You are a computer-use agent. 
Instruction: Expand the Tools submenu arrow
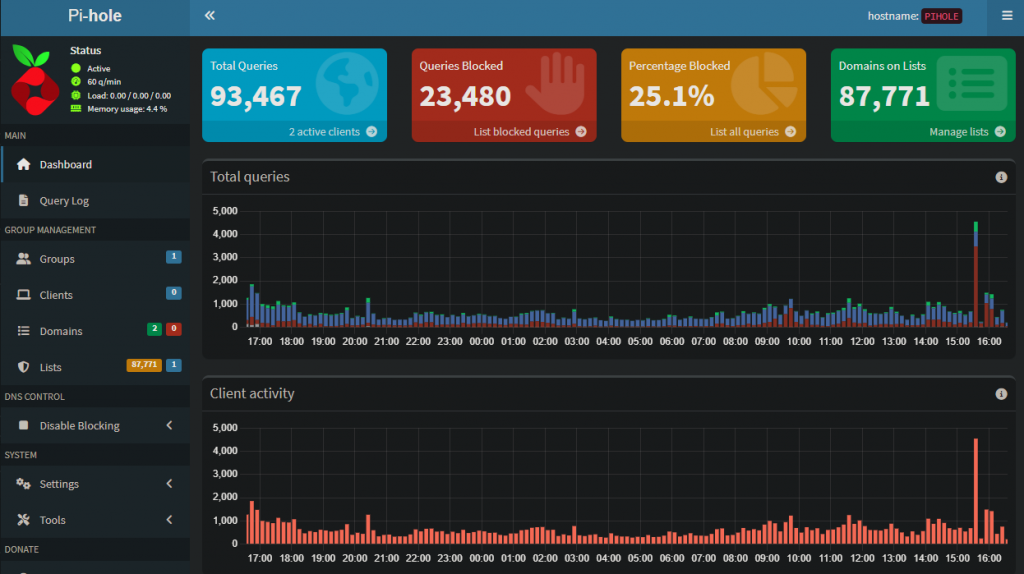click(169, 520)
